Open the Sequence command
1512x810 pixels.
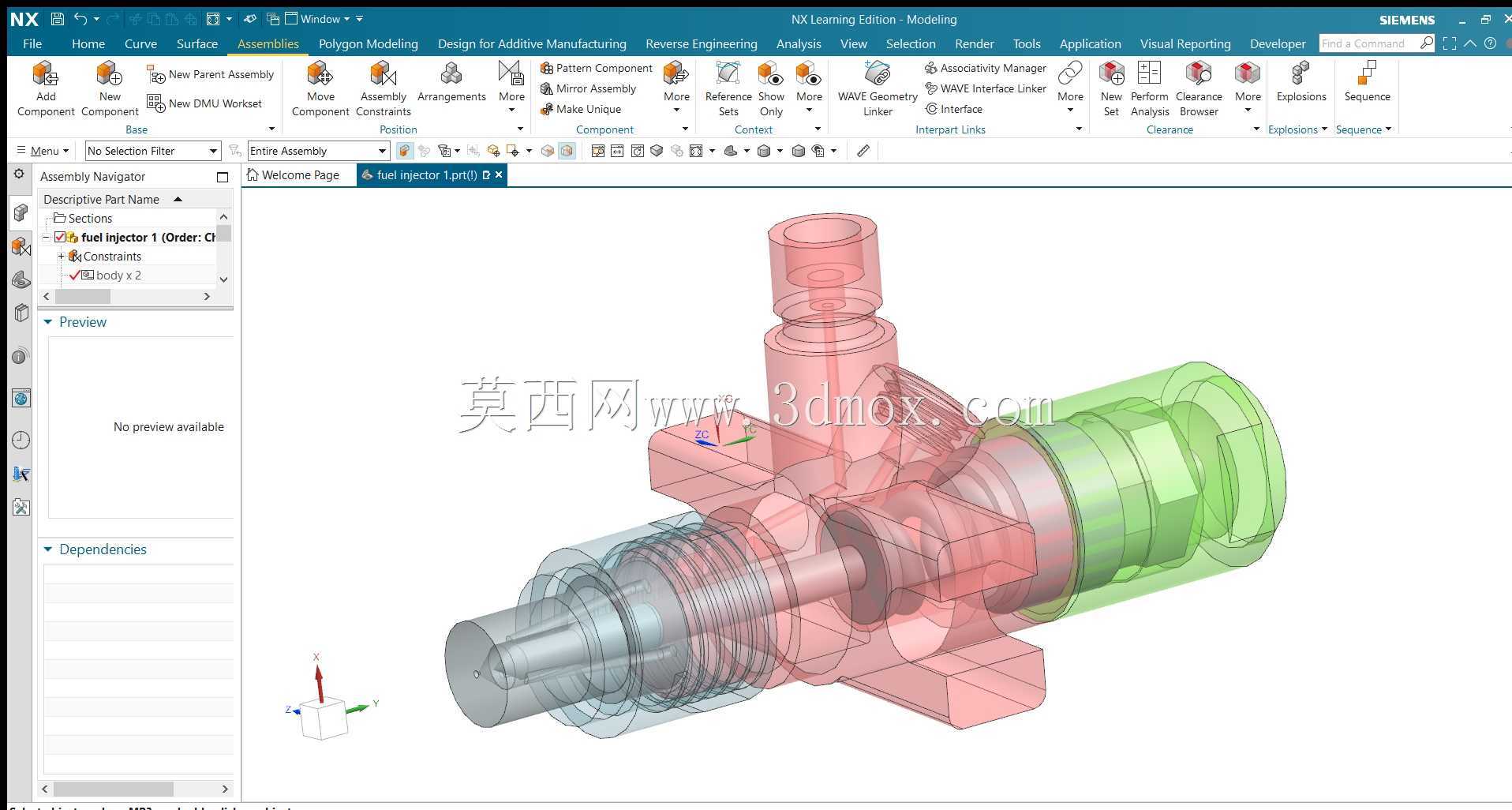click(x=1367, y=82)
